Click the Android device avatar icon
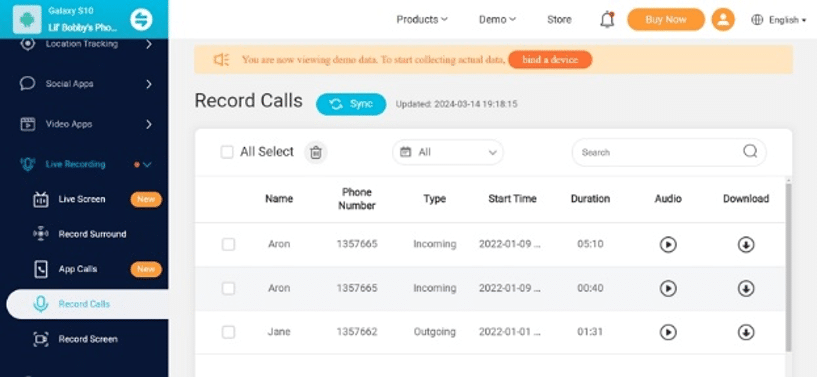The width and height of the screenshot is (818, 377). pyautogui.click(x=27, y=19)
